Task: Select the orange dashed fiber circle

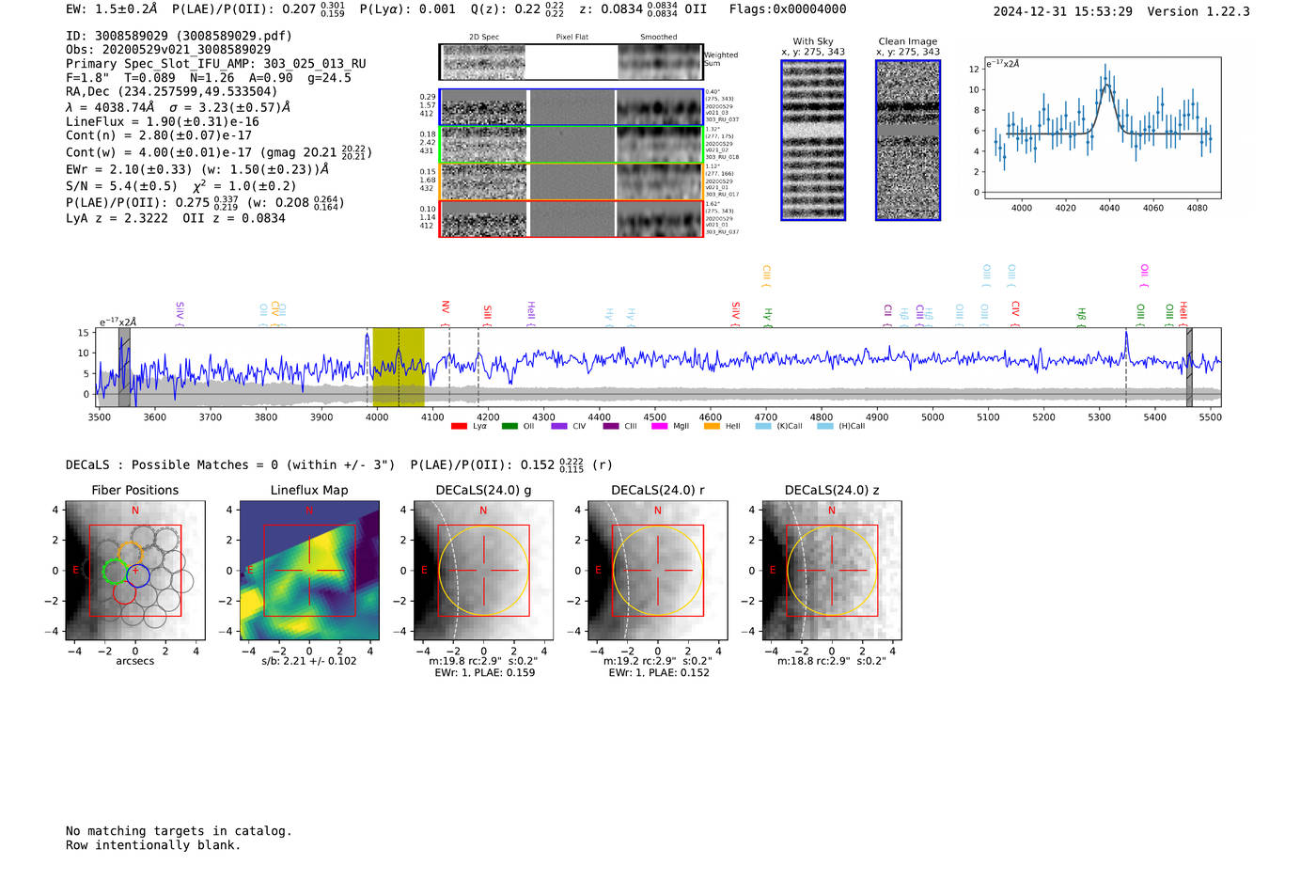Action: 130,555
